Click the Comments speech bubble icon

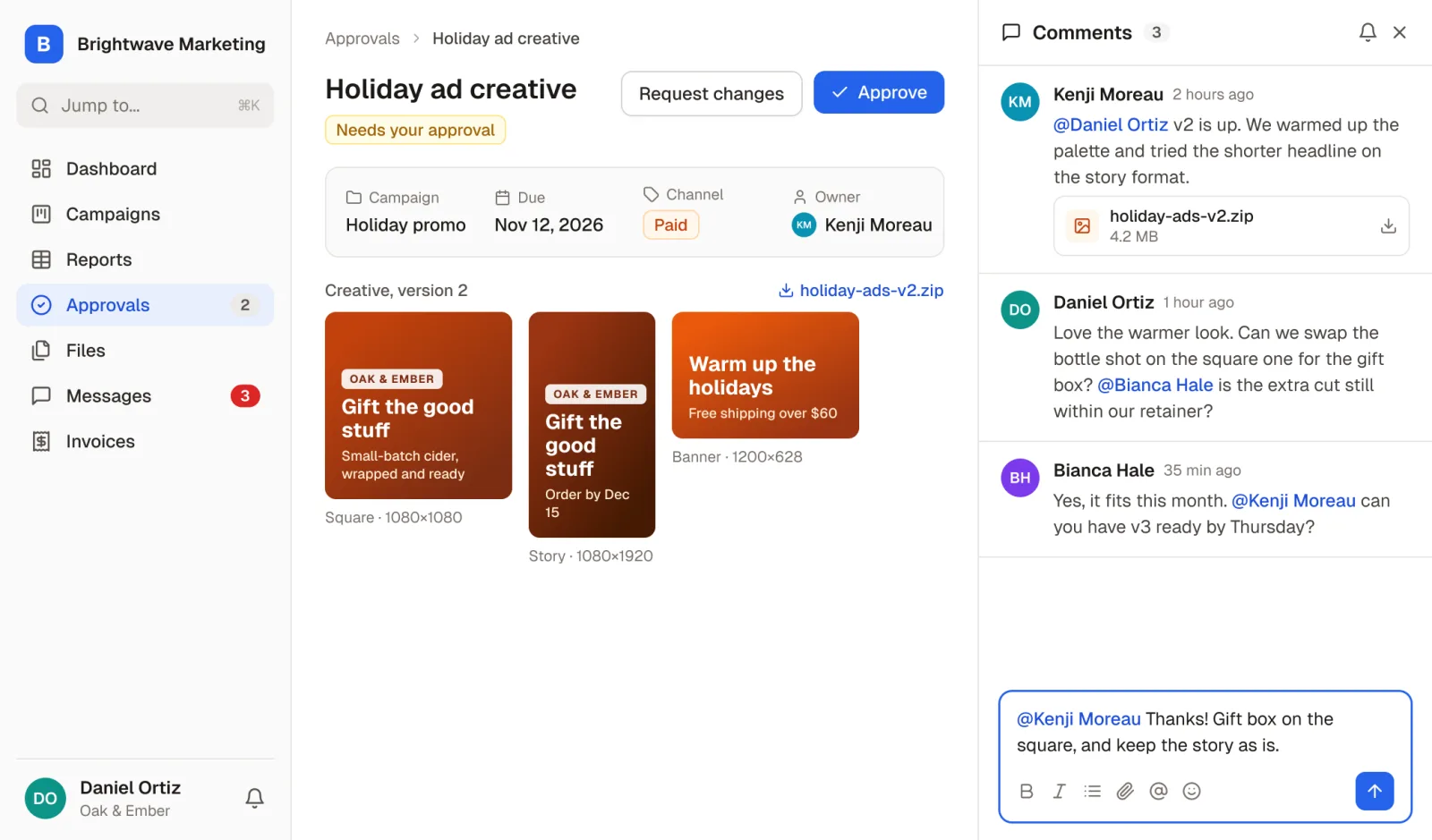[x=1011, y=32]
